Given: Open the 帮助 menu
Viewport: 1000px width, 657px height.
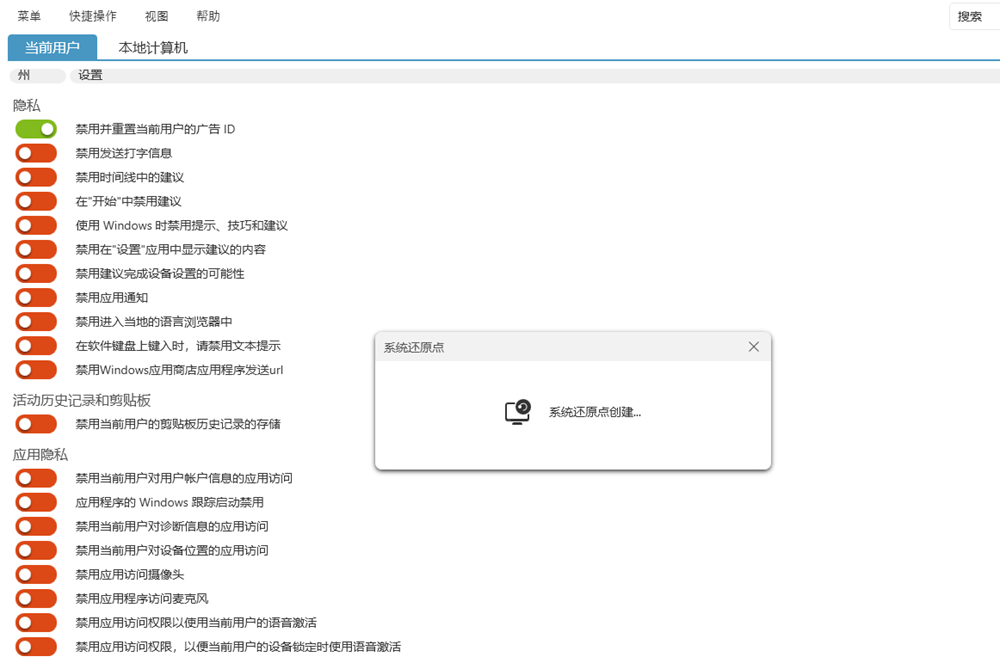Looking at the screenshot, I should point(208,16).
